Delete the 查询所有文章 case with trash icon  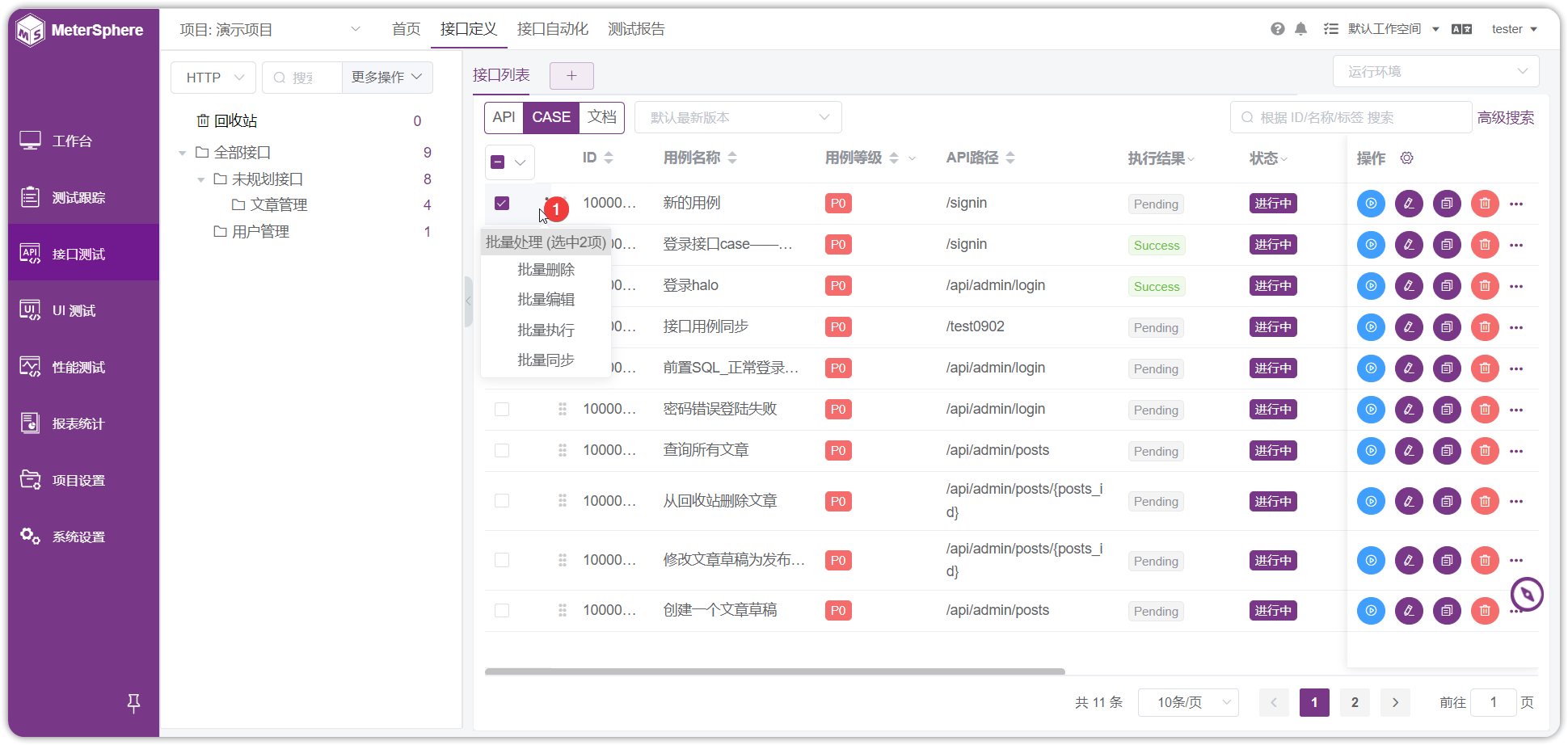1485,451
